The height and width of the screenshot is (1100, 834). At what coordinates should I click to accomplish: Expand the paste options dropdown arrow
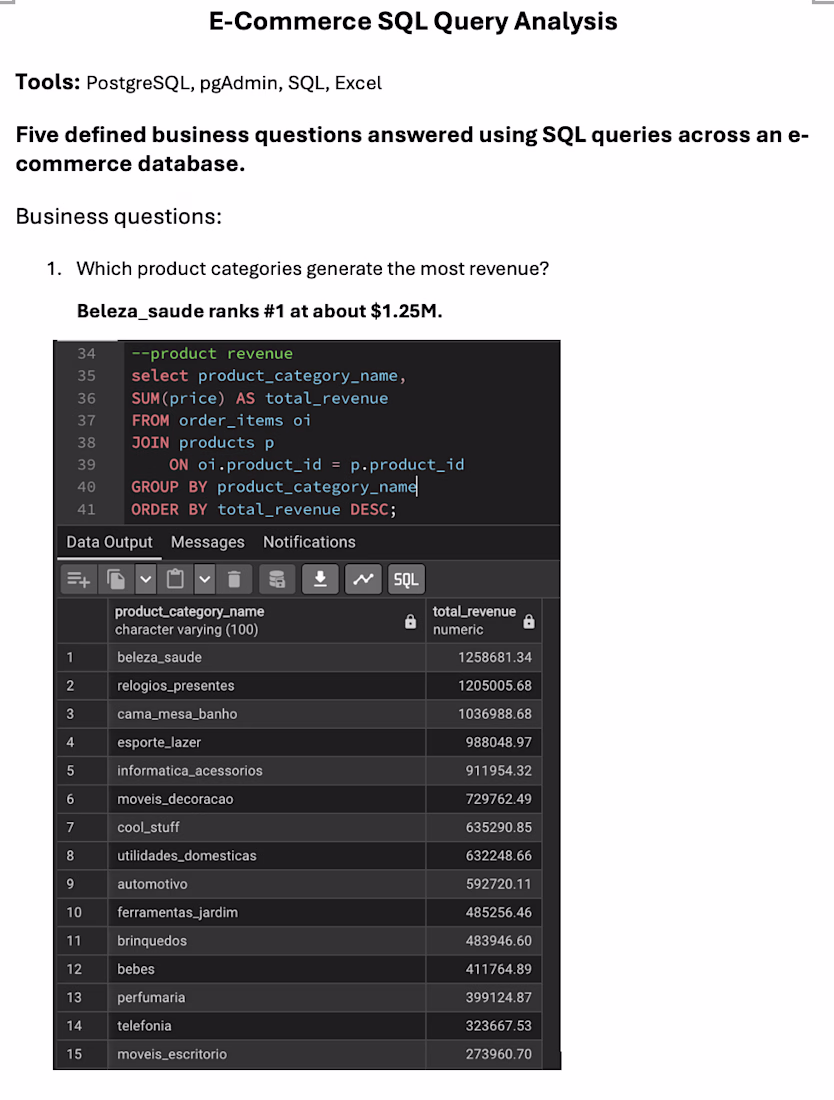coord(204,579)
